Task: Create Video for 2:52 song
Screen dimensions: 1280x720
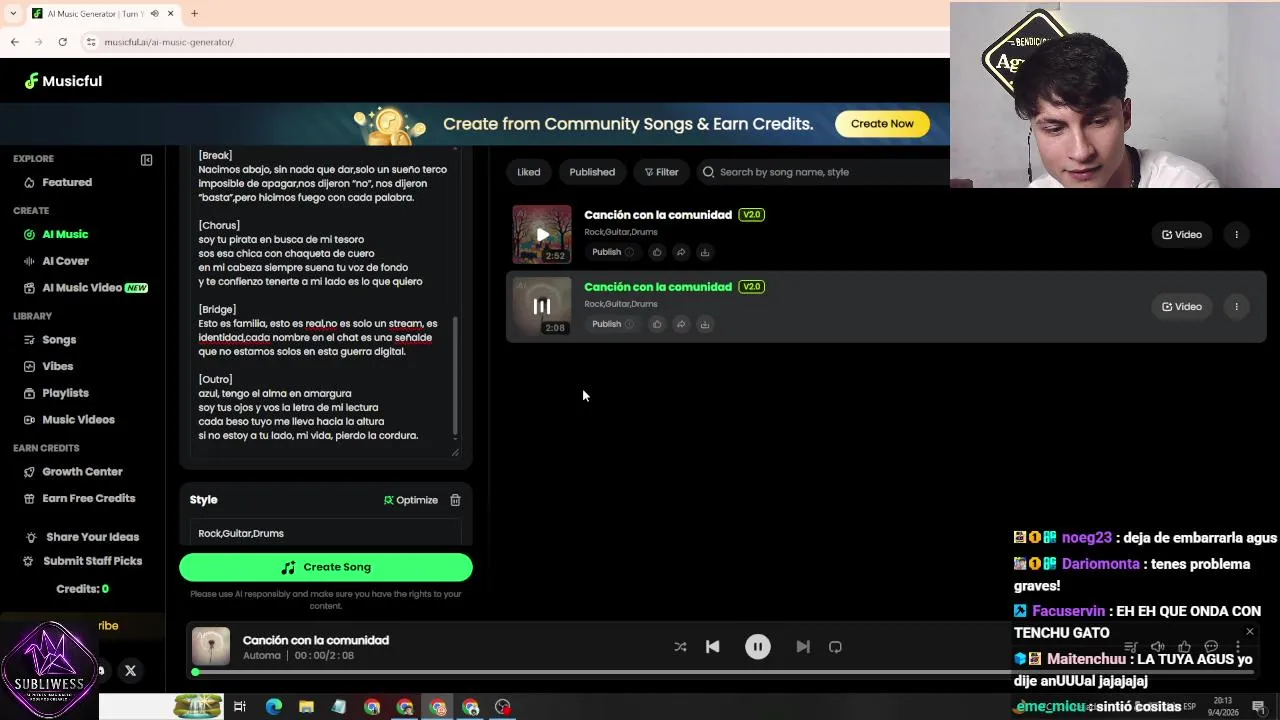Action: (1181, 235)
